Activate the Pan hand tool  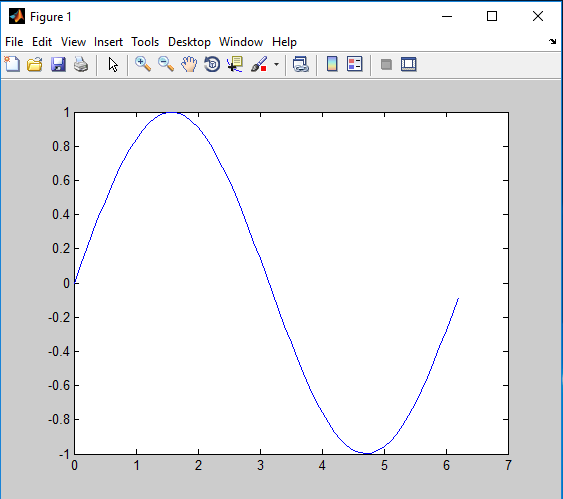click(189, 65)
